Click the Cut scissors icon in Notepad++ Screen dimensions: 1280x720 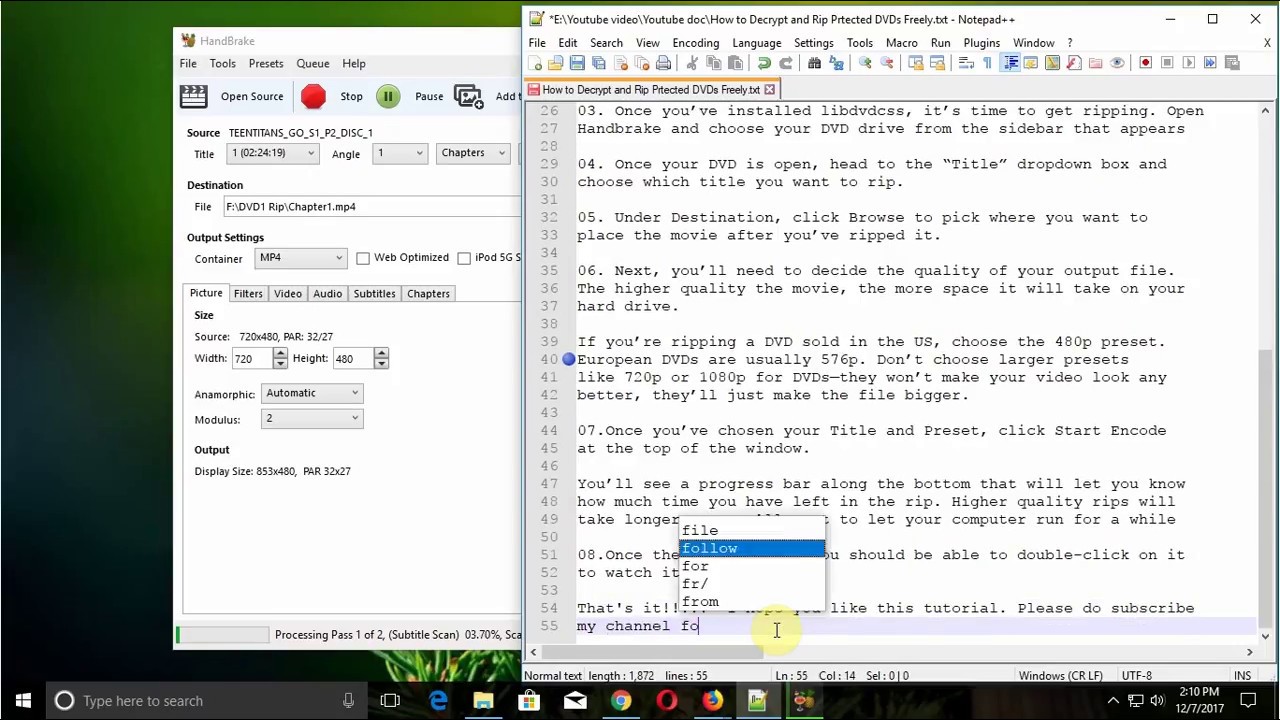coord(693,63)
